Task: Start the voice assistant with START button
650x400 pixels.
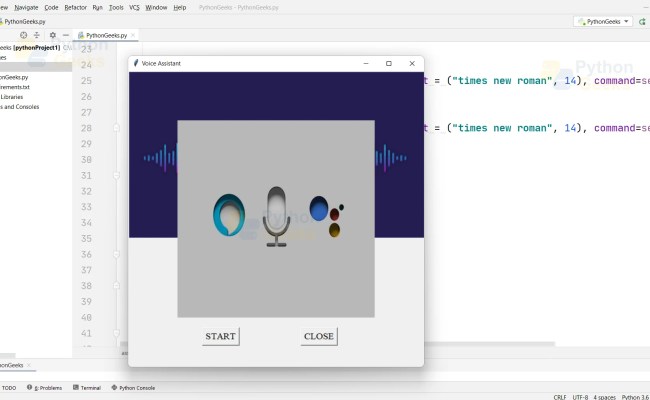Action: point(221,336)
